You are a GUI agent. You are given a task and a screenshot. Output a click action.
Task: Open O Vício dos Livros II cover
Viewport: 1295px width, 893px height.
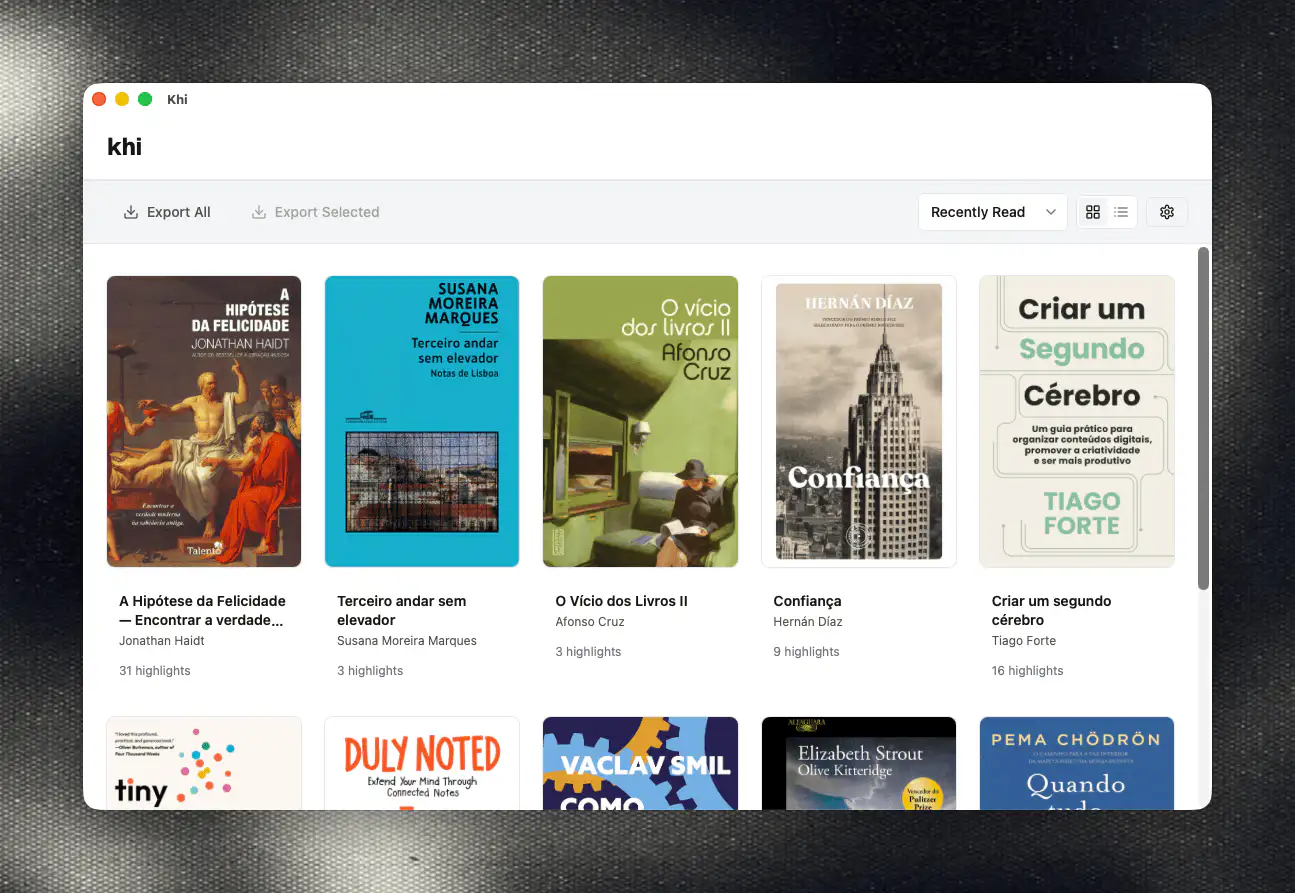[640, 421]
